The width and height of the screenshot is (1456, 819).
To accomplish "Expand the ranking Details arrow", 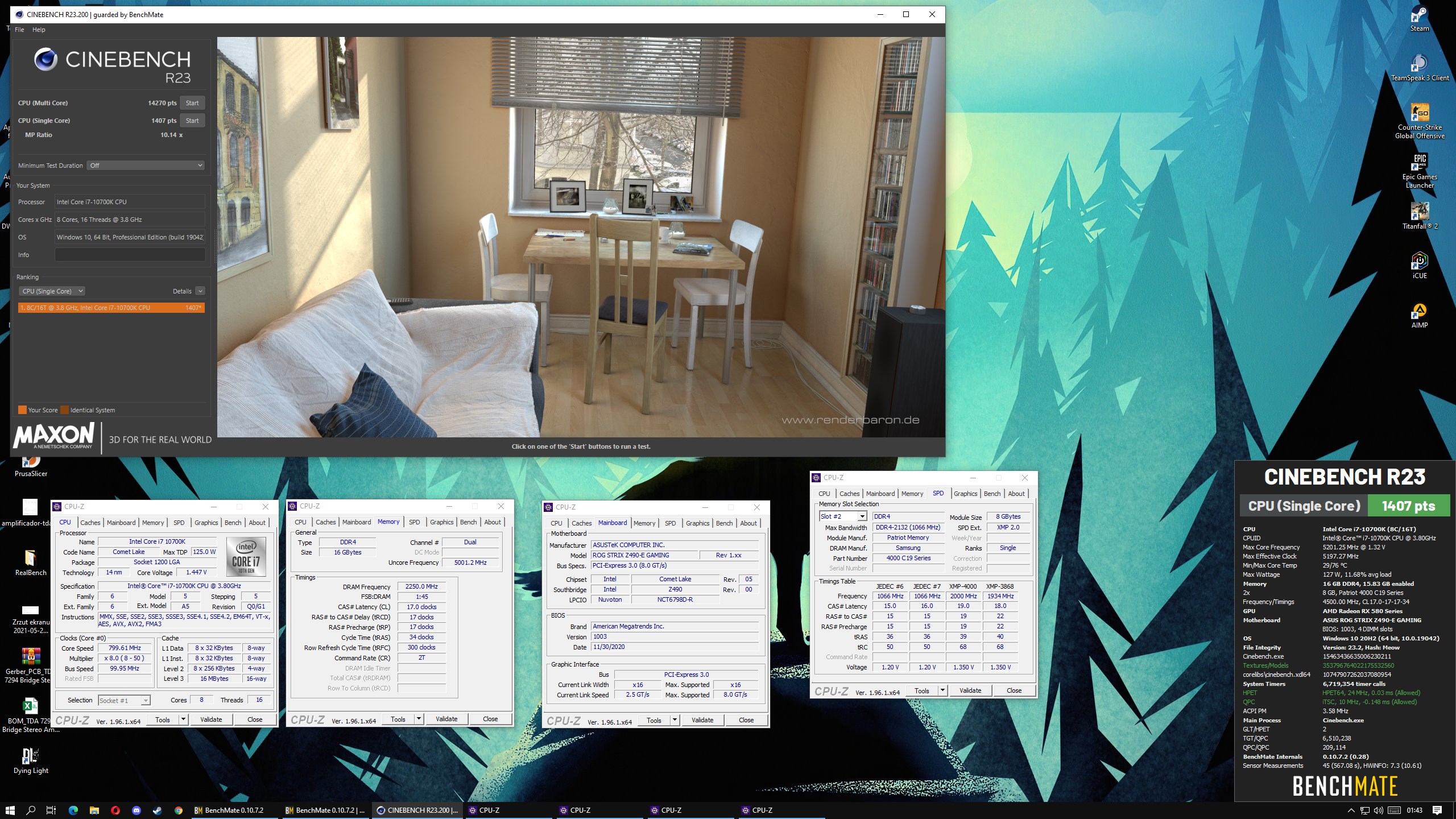I will coord(200,291).
